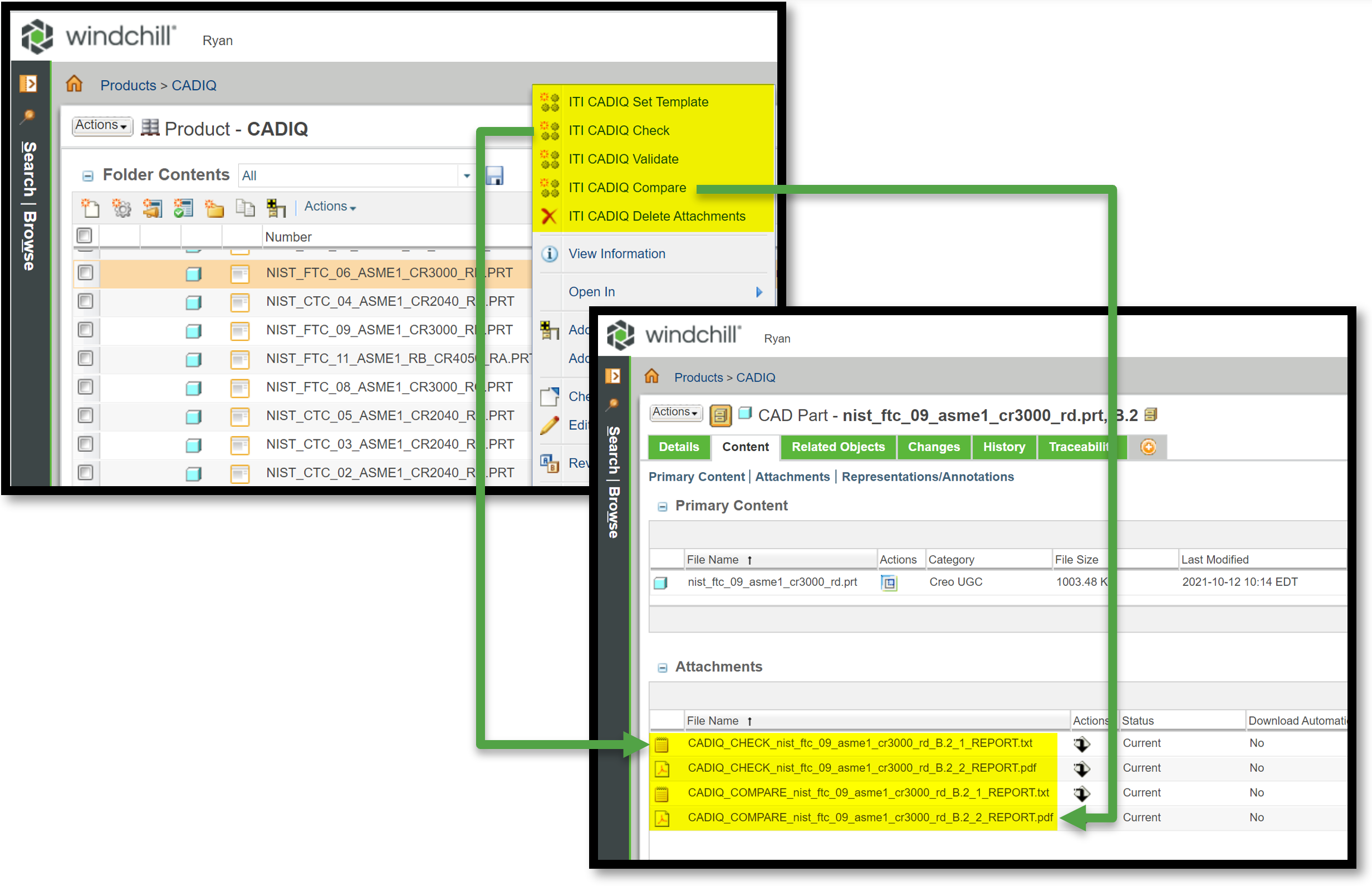
Task: Click the primary content action icon for nist_ftc_09_asme1_cr3000_rd.prt
Action: pyautogui.click(x=889, y=583)
